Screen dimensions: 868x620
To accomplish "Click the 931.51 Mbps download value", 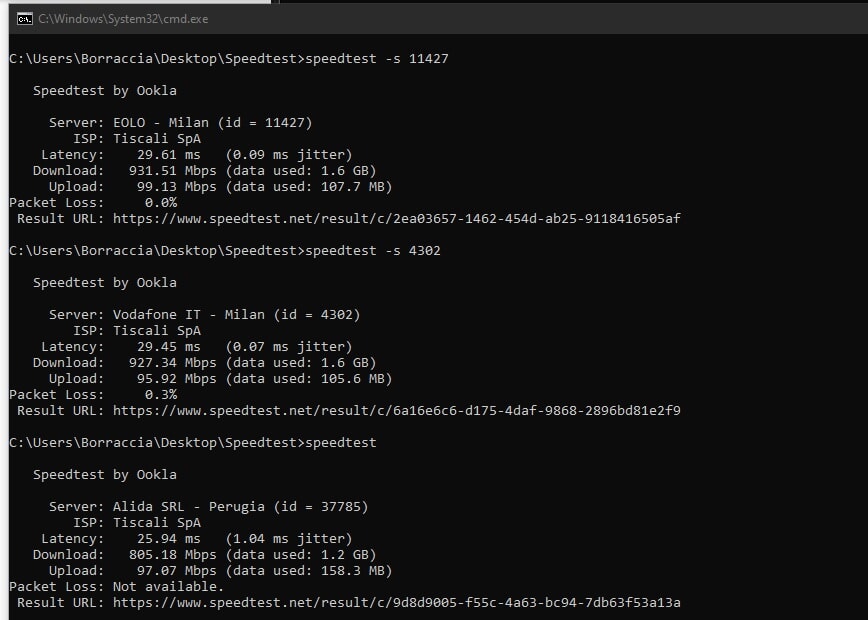I will pos(172,170).
